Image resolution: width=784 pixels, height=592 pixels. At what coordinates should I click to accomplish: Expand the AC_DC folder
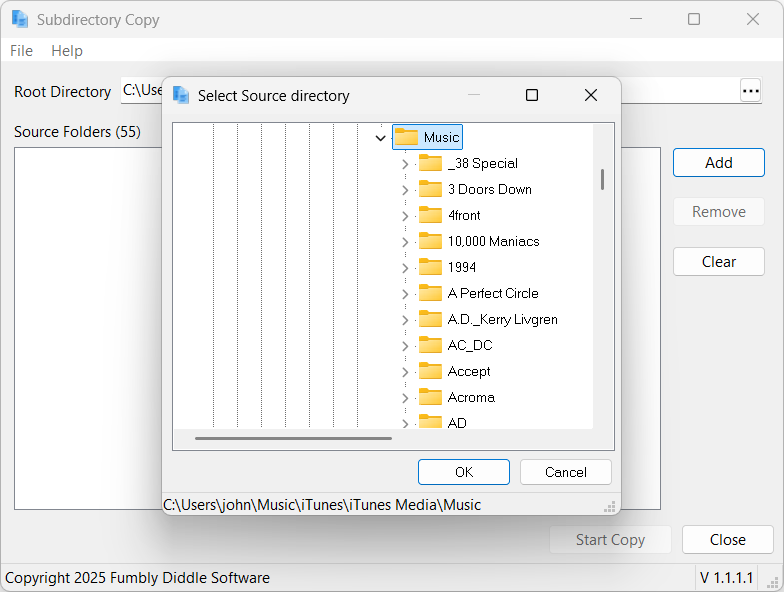pos(405,346)
